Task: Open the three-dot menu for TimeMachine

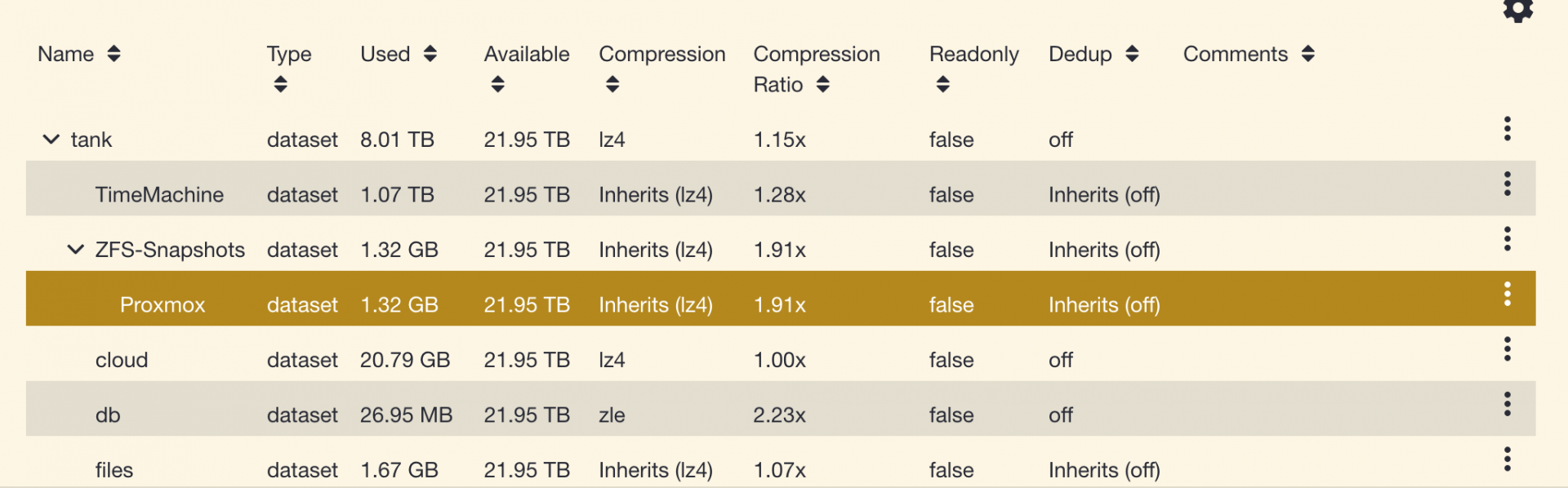Action: pos(1507,184)
